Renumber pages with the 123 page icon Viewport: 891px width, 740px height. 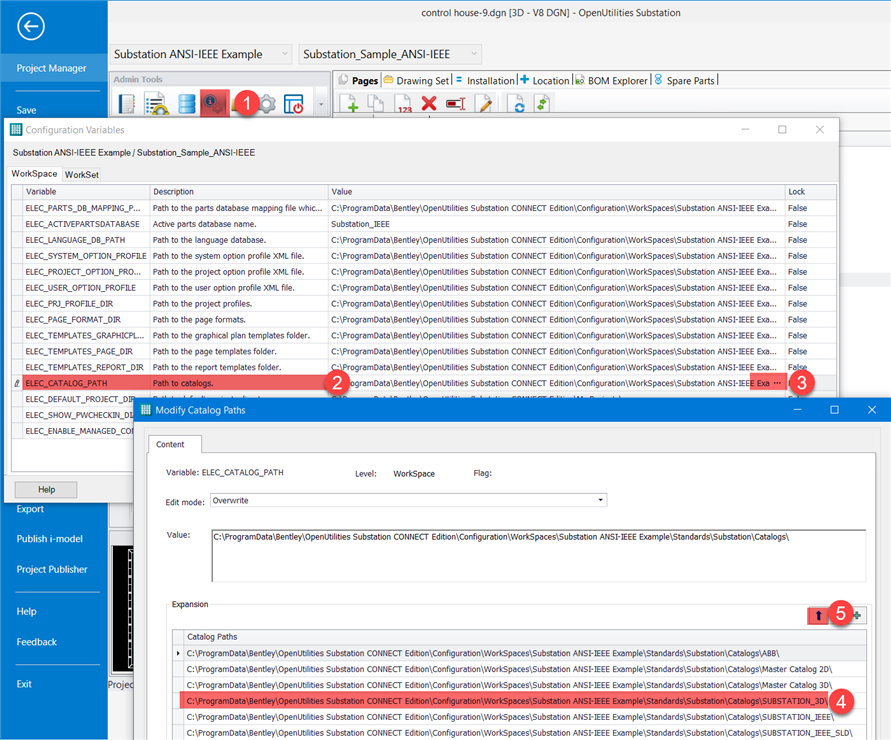[x=403, y=103]
